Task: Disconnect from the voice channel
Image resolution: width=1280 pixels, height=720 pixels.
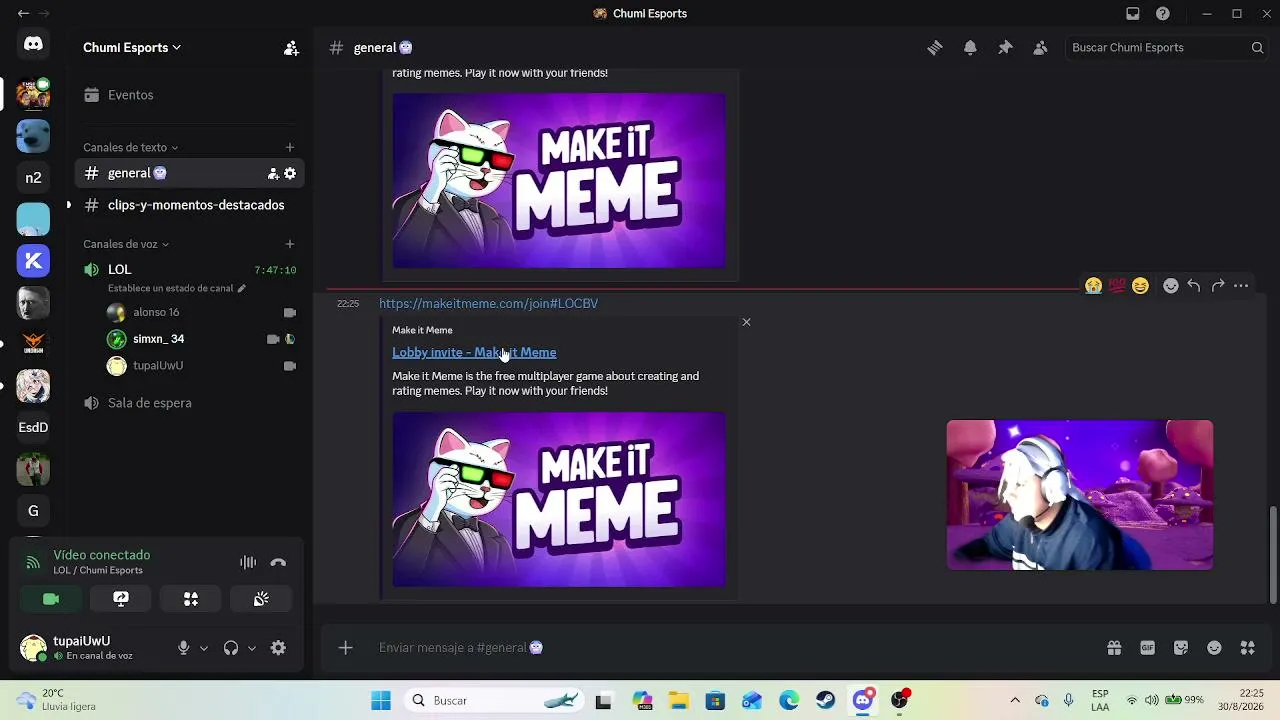Action: (x=278, y=563)
